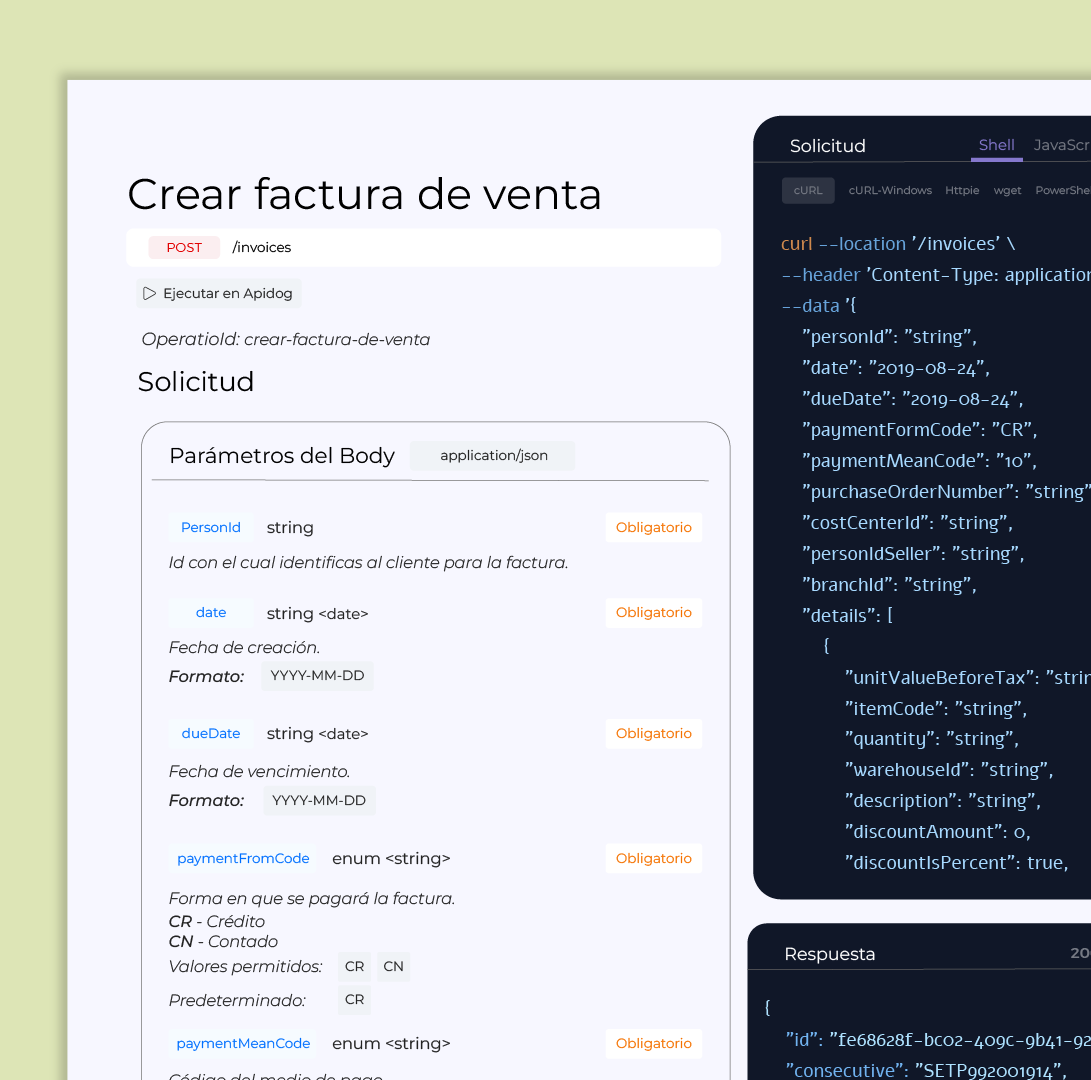
Task: Choose the cURL variant
Action: click(x=808, y=190)
